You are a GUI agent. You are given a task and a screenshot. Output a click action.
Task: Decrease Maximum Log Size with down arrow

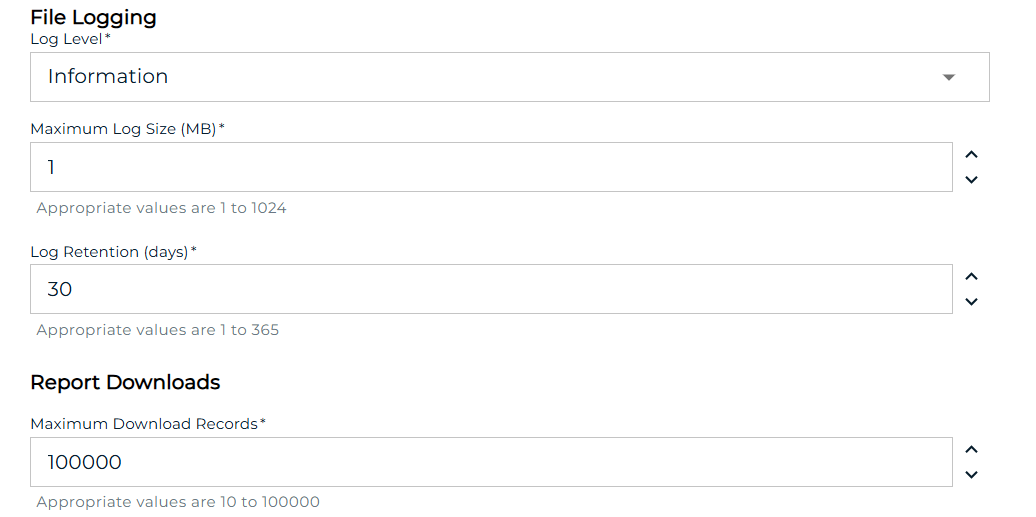tap(971, 180)
